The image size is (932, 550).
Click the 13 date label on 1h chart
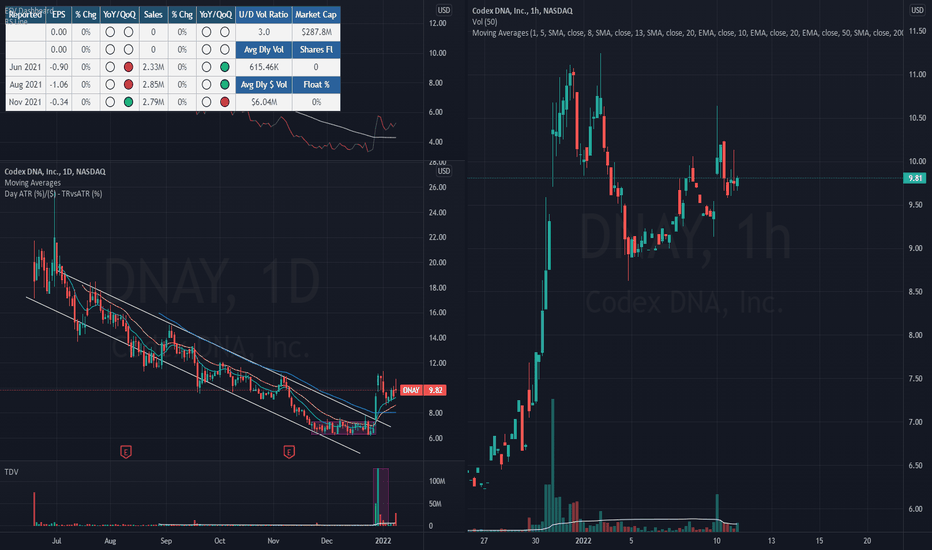click(x=771, y=540)
